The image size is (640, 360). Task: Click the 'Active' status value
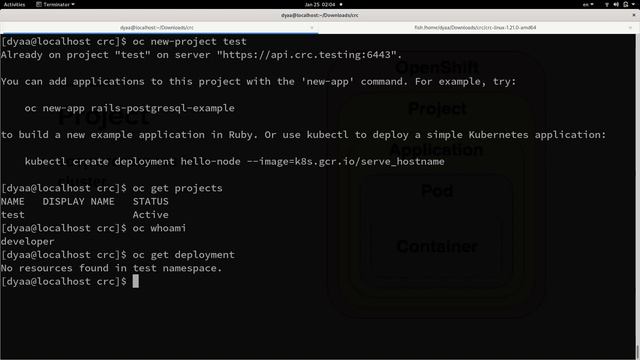150,215
